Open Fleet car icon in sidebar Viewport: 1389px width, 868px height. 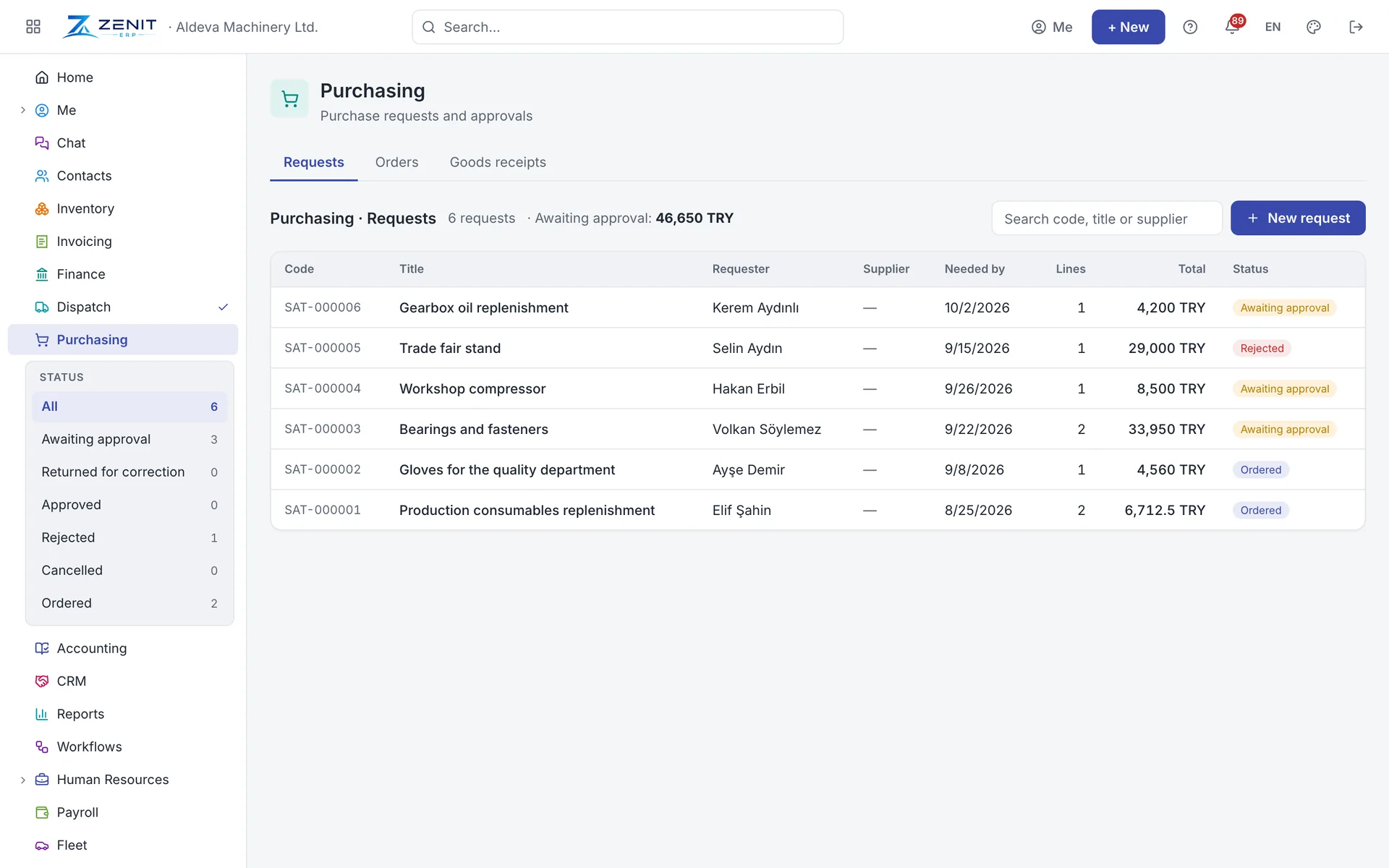[x=42, y=845]
